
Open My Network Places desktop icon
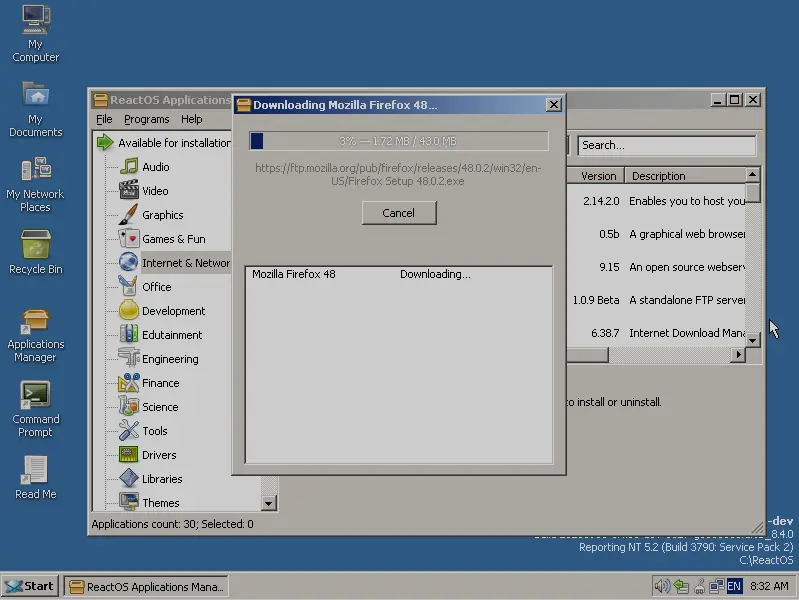point(35,185)
